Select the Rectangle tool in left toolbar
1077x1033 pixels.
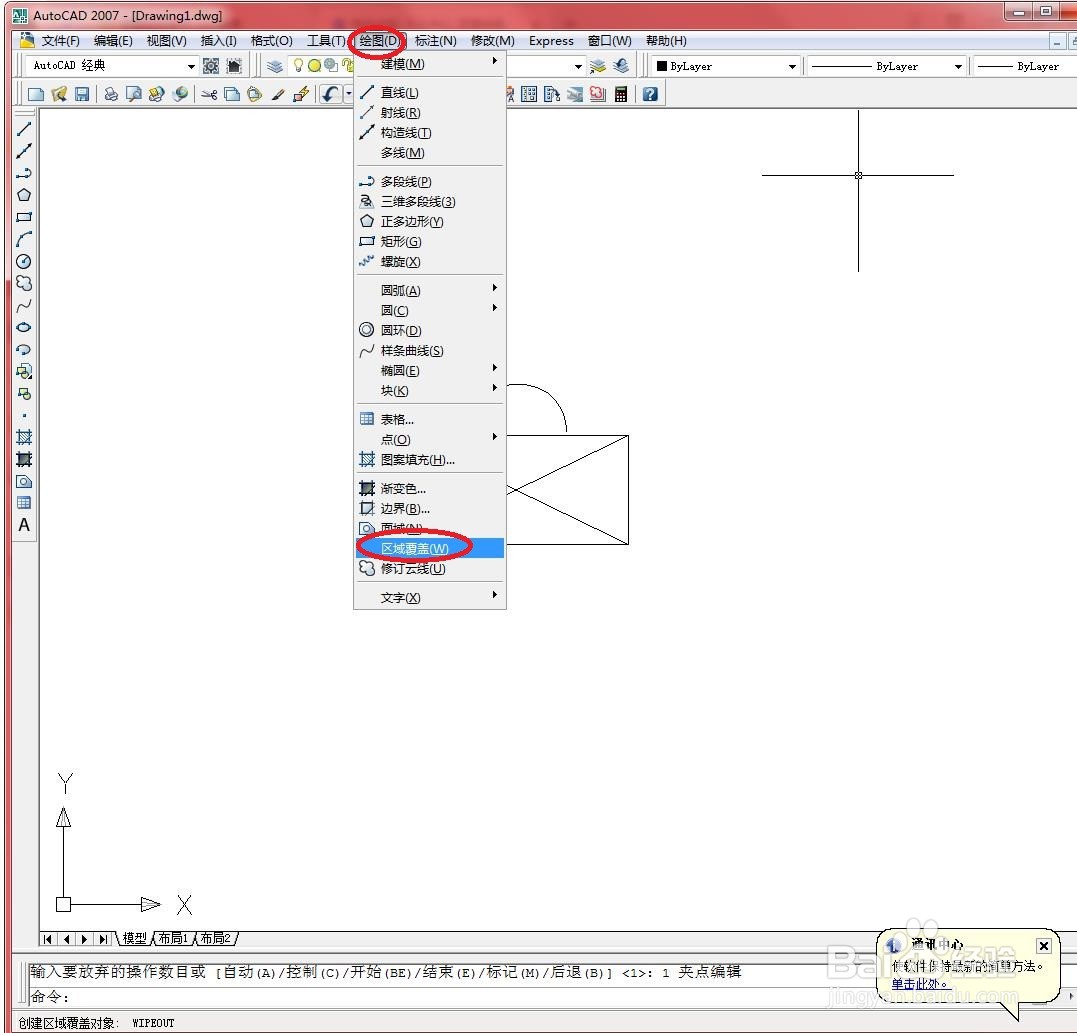[x=24, y=217]
